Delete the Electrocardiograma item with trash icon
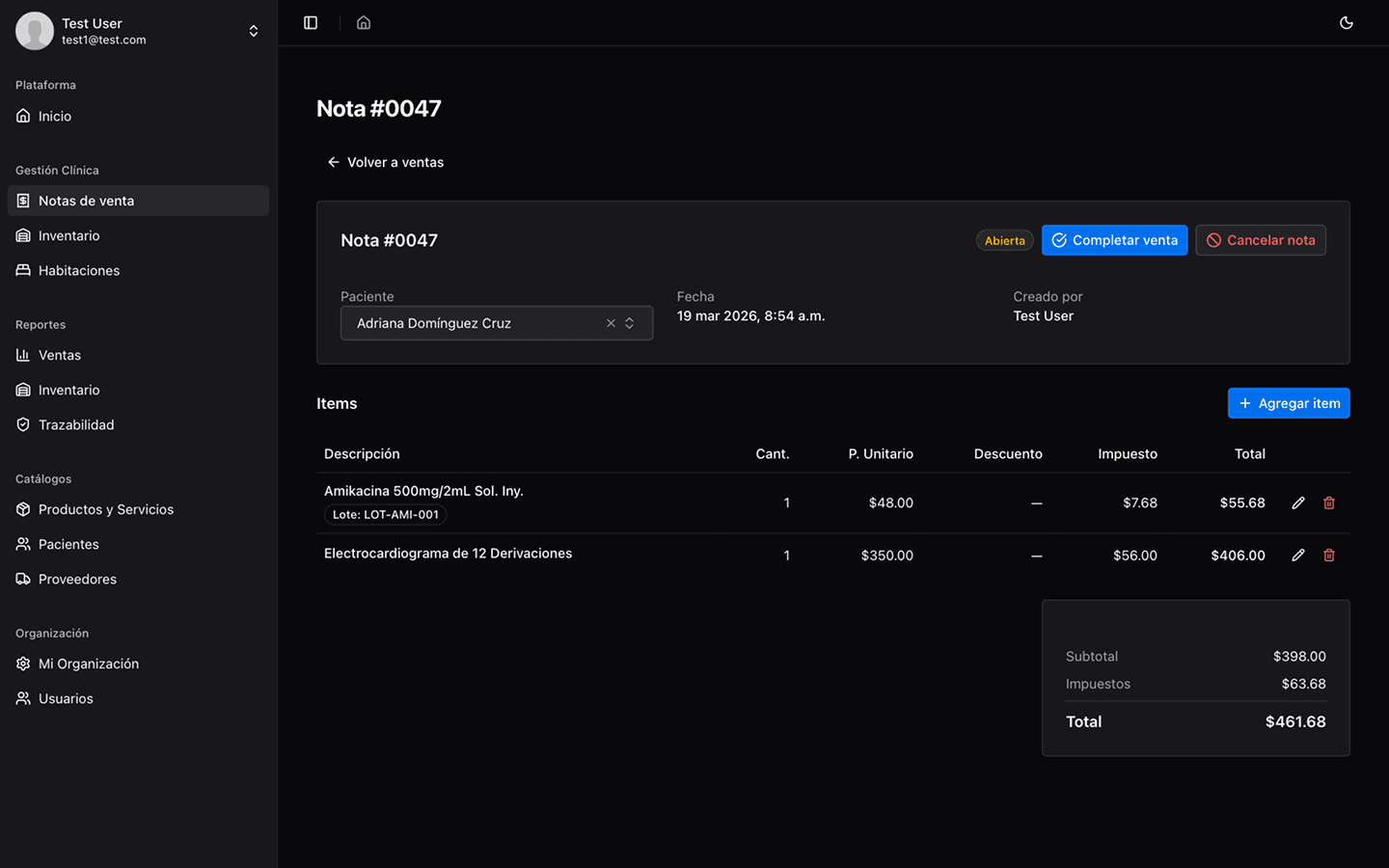 tap(1329, 556)
